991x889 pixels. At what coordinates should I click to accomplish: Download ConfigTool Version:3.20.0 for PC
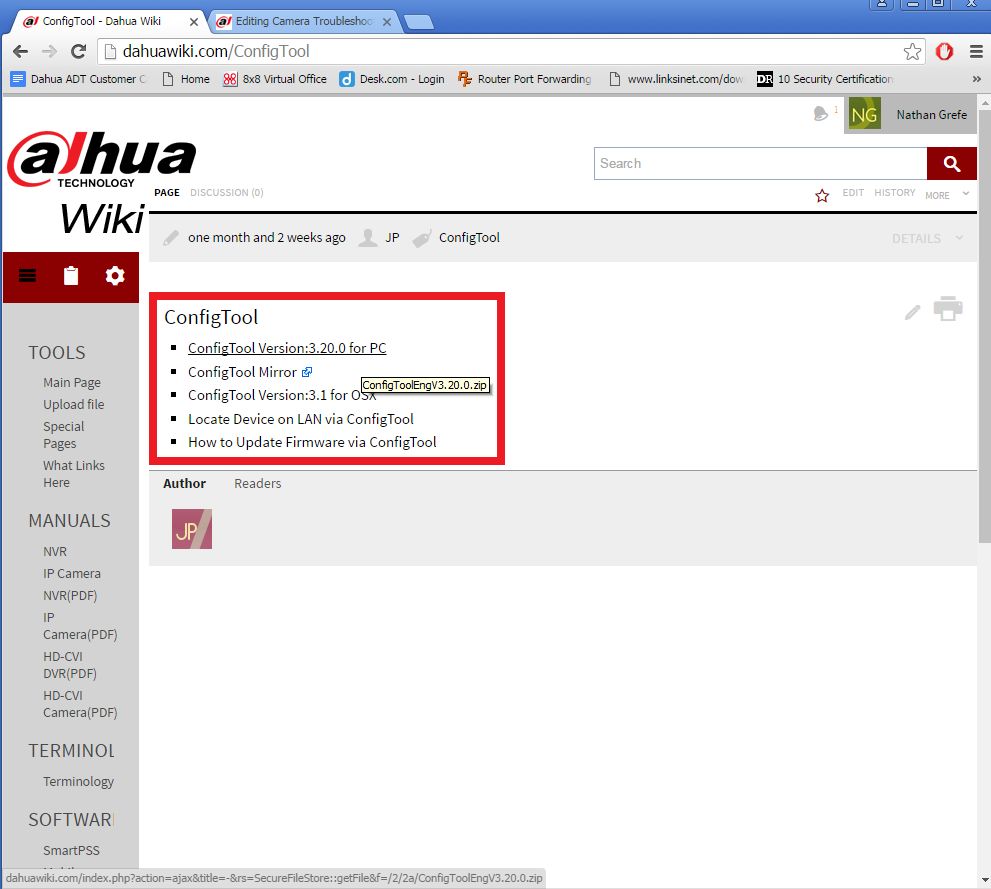pyautogui.click(x=287, y=348)
